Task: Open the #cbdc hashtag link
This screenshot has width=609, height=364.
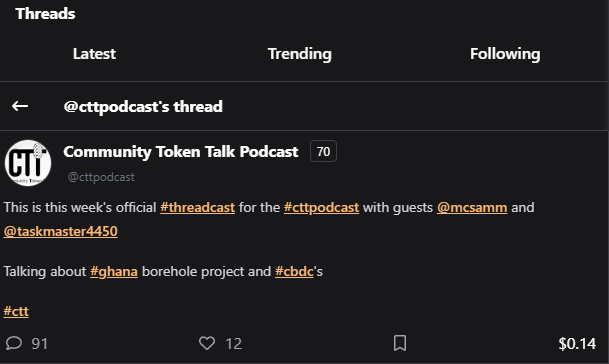Action: point(294,272)
